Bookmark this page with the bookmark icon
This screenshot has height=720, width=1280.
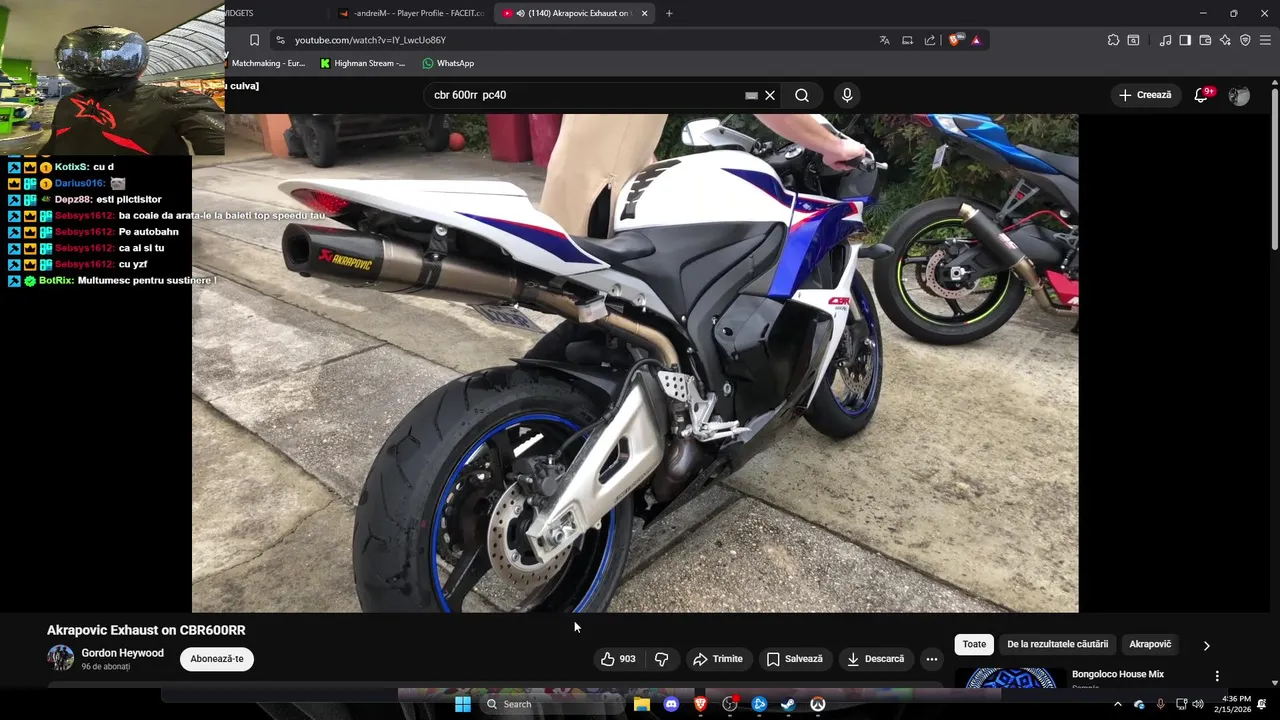pyautogui.click(x=254, y=40)
